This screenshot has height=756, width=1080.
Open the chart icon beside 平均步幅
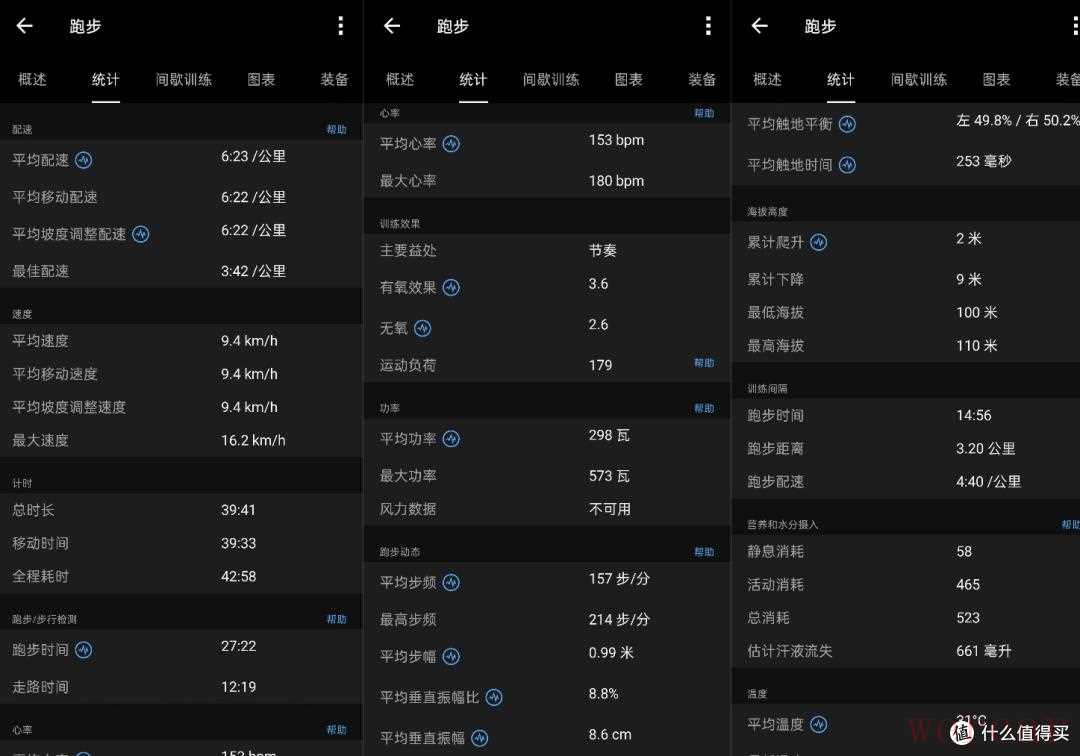[451, 657]
